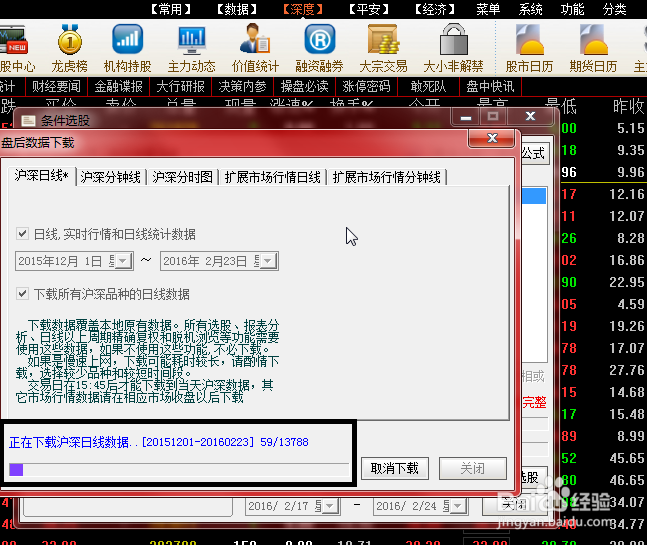Screen dimensions: 647x545
Task: Close the 盘后数据下载 dialog with X
Action: (492, 138)
